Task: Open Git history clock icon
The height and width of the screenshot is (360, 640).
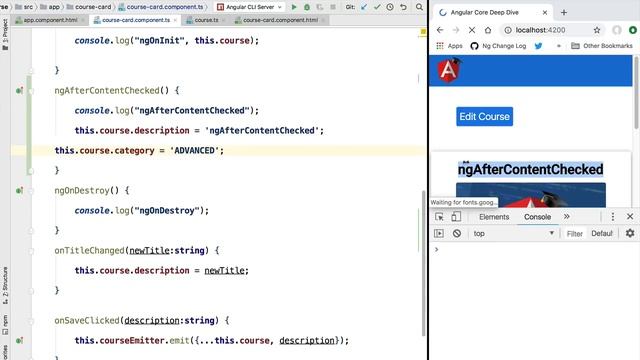Action: pyautogui.click(x=390, y=7)
